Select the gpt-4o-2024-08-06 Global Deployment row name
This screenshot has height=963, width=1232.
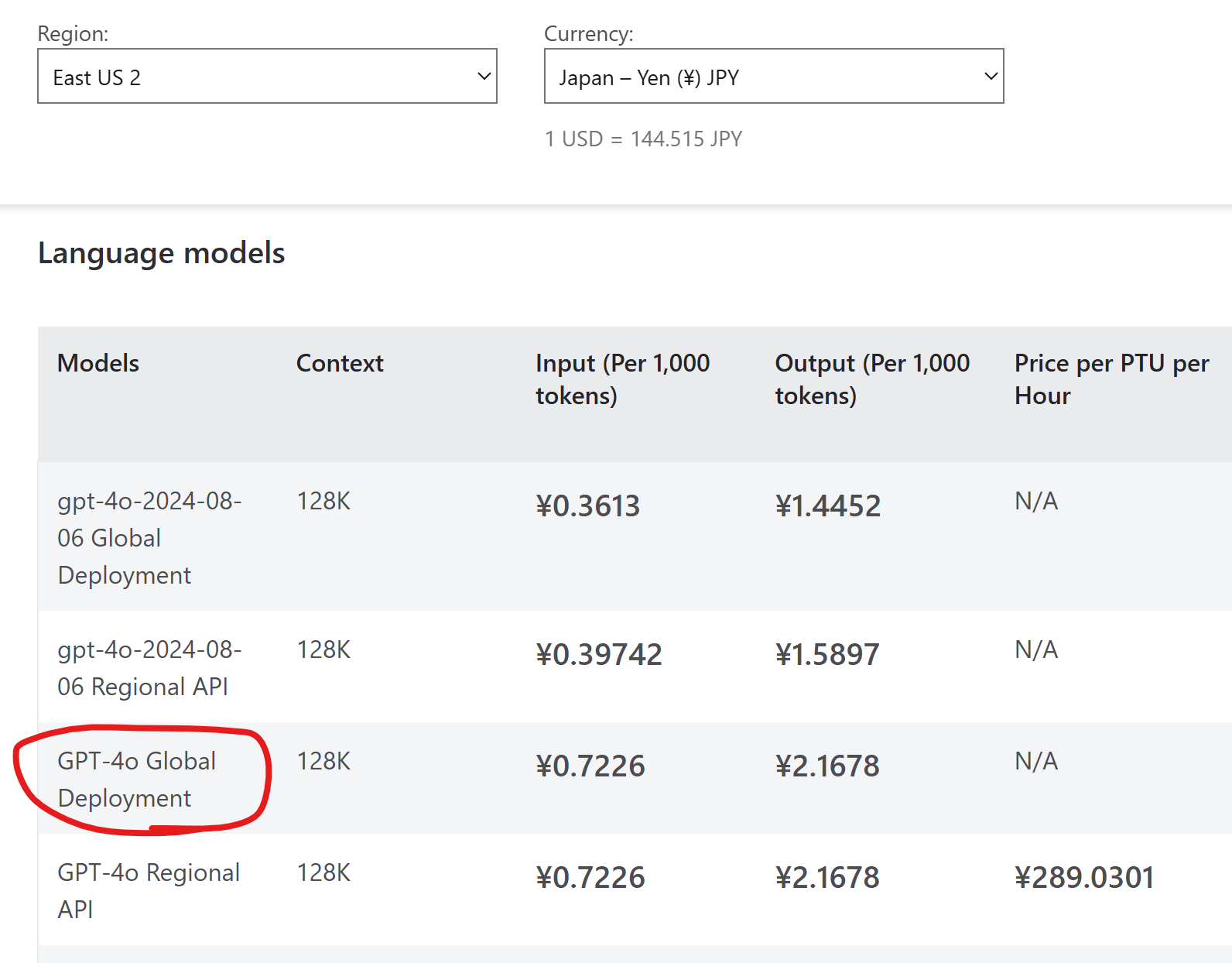pos(149,538)
